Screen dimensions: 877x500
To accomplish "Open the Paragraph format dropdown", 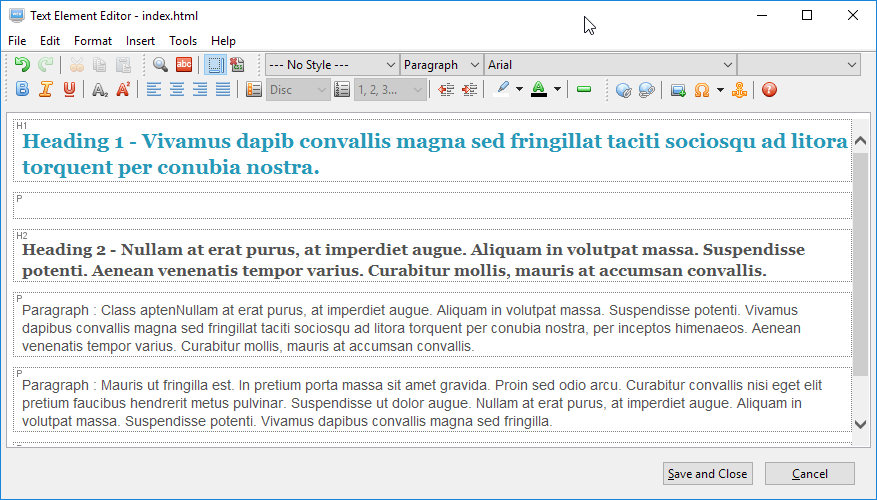I will [441, 65].
